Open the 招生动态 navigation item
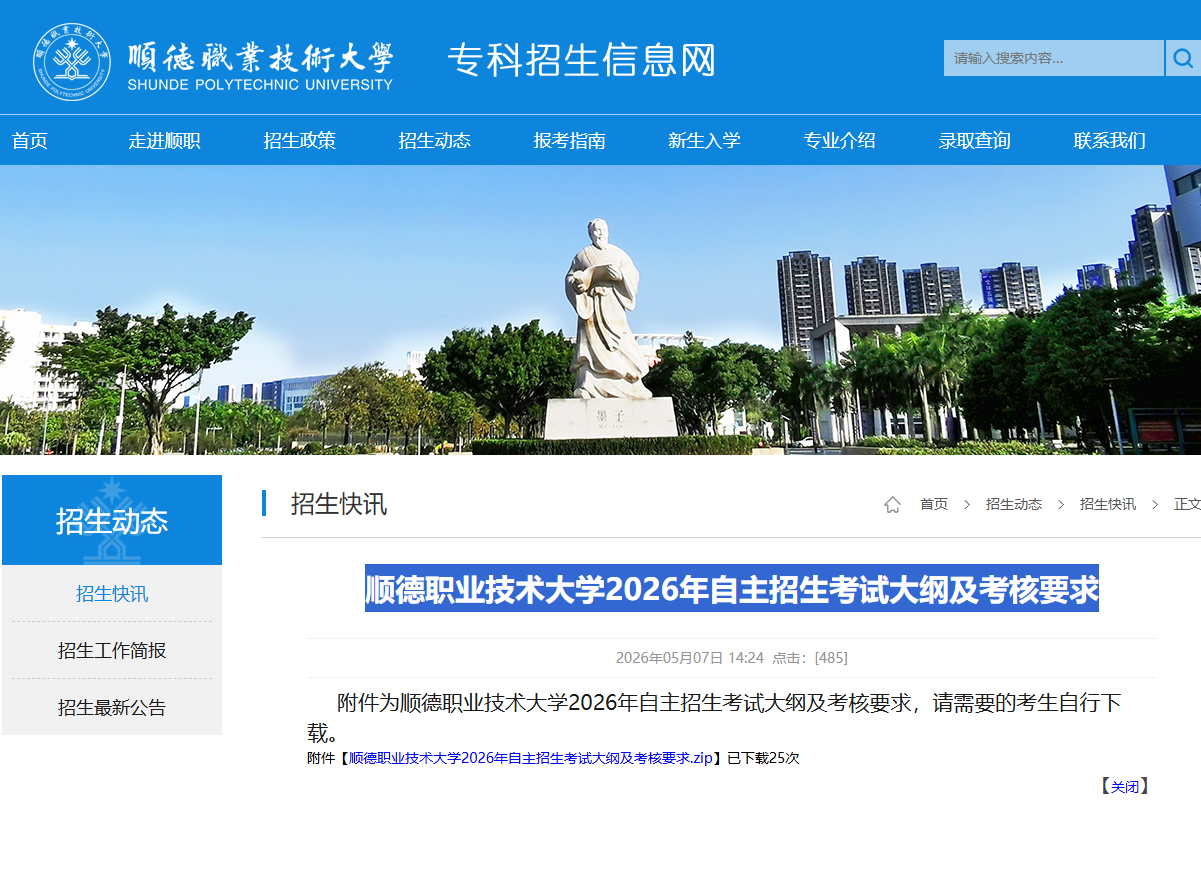Screen dimensions: 1201x885 435,141
